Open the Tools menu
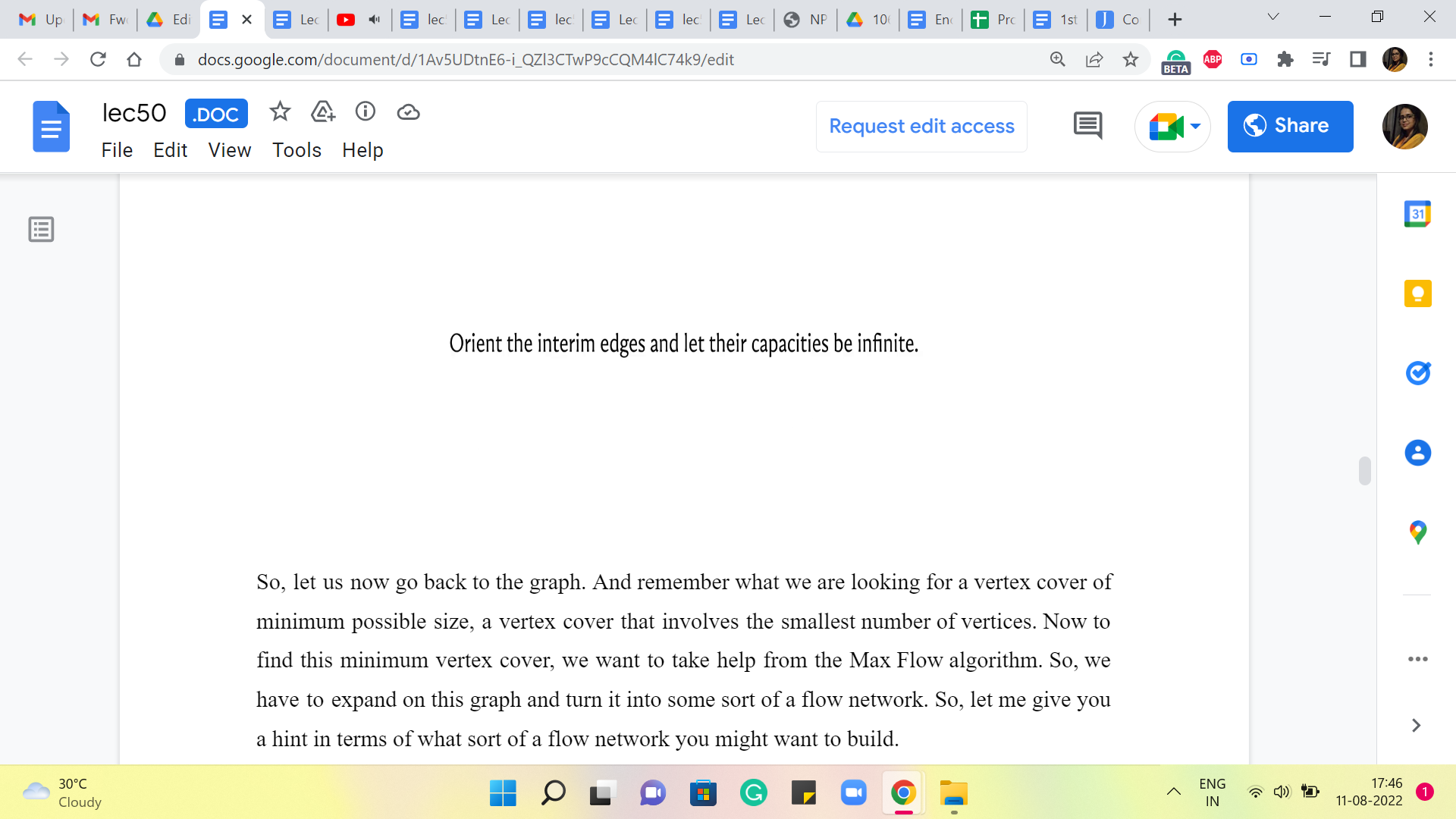 (x=297, y=150)
